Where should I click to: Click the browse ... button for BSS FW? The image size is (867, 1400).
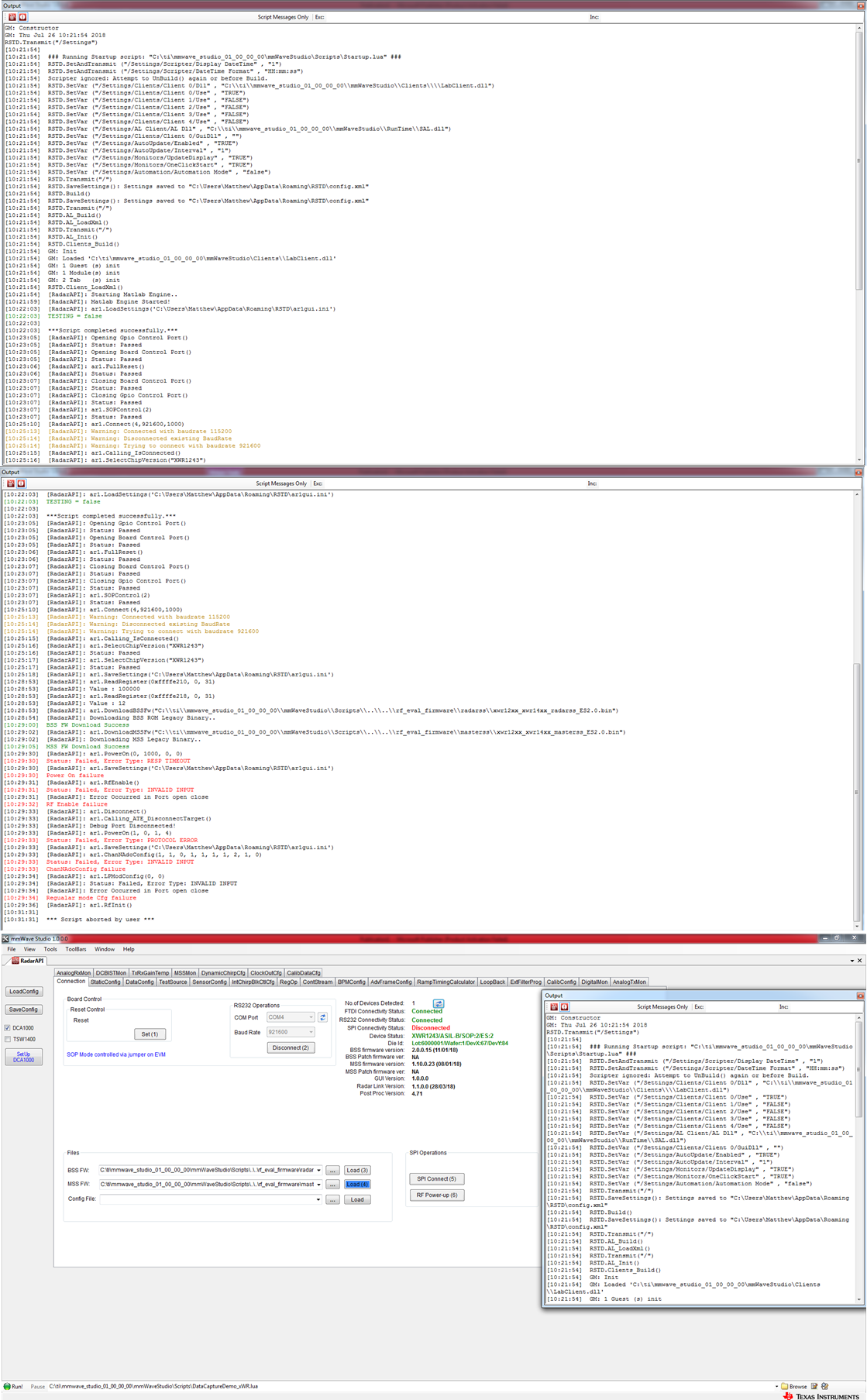tap(332, 1171)
